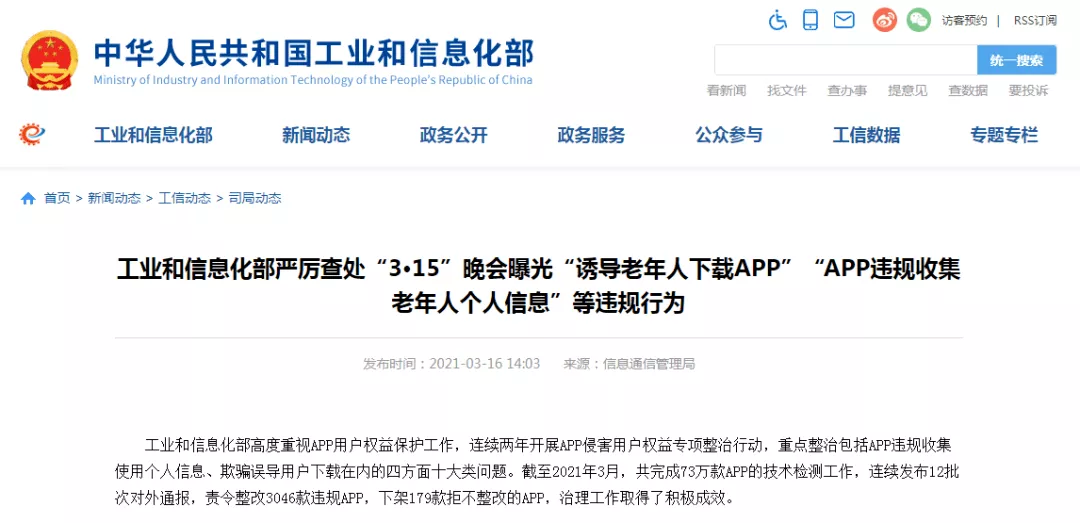Select 要投诉 quick link

coord(1028,90)
